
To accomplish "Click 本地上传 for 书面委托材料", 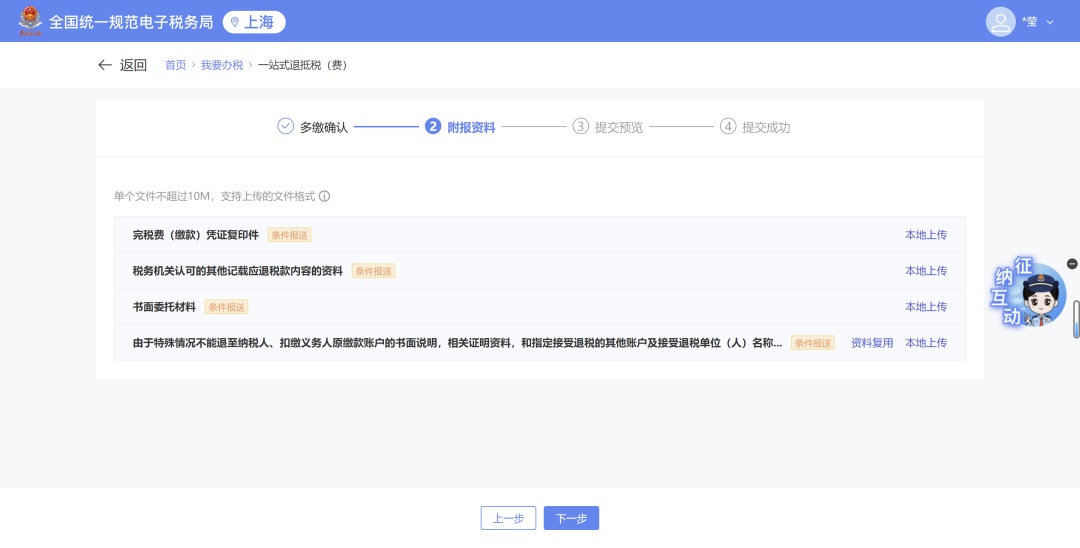I will [x=926, y=307].
